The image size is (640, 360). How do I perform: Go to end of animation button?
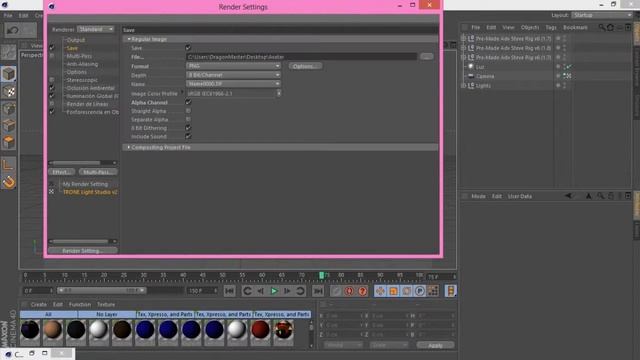[x=318, y=291]
